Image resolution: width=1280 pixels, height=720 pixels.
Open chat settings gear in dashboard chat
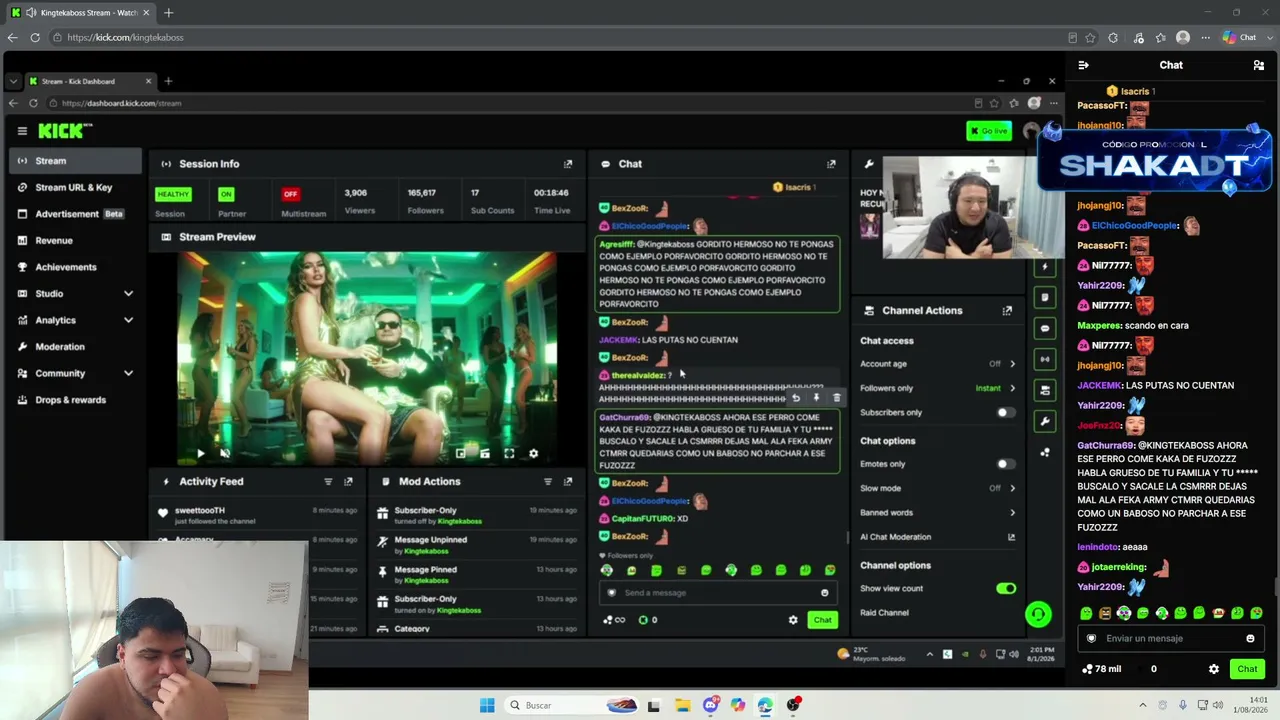793,620
